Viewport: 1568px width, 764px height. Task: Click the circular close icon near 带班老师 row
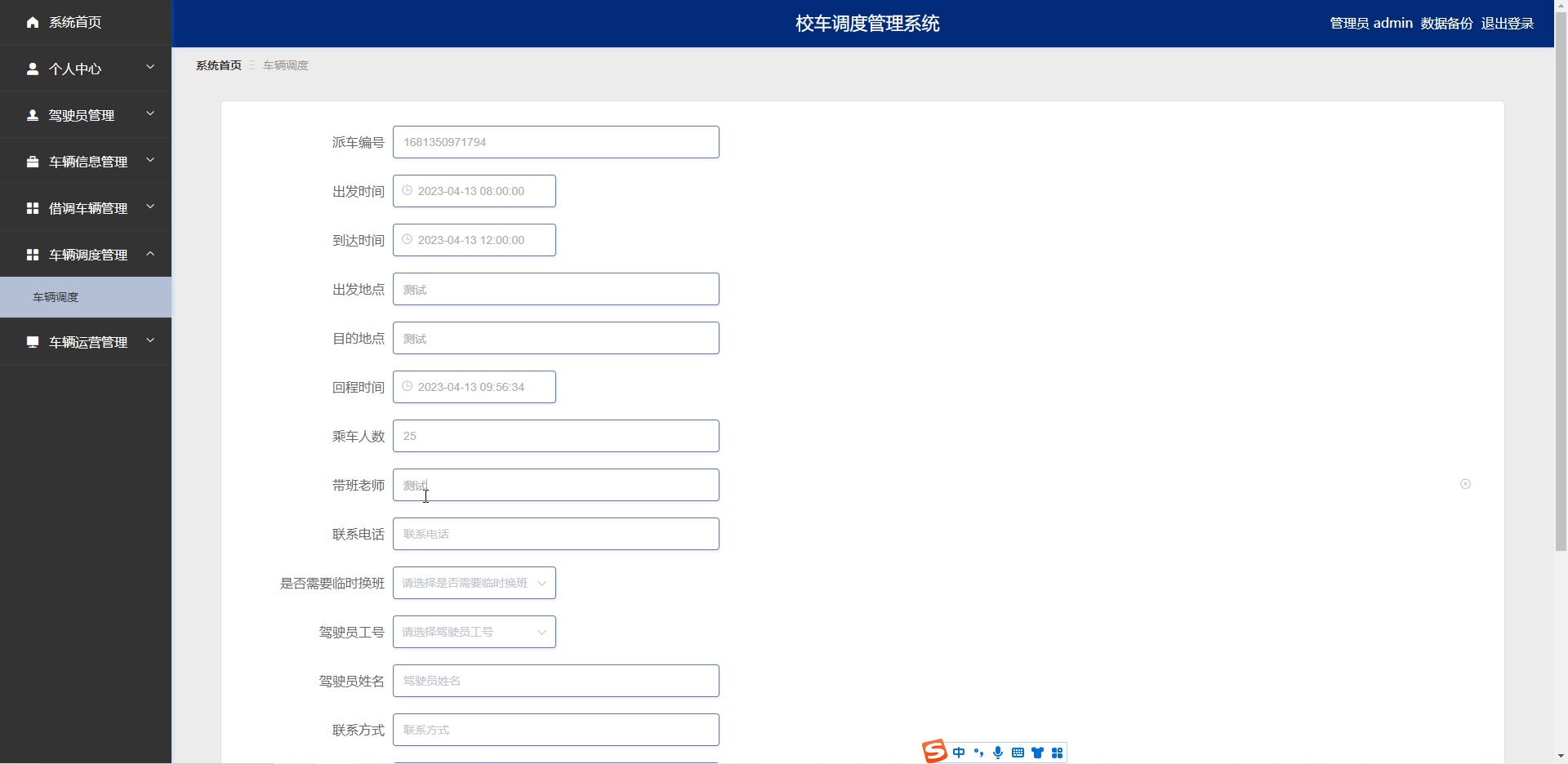(1466, 483)
